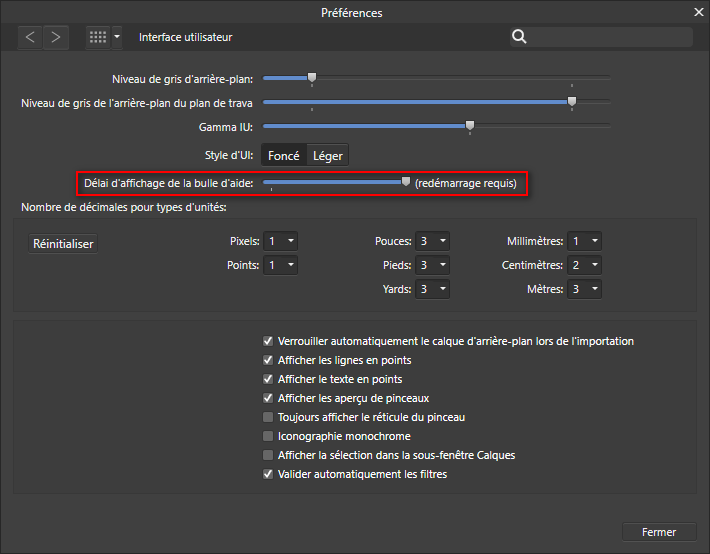Open the dropdown arrow beside grid icon
710x554 pixels.
pos(117,37)
